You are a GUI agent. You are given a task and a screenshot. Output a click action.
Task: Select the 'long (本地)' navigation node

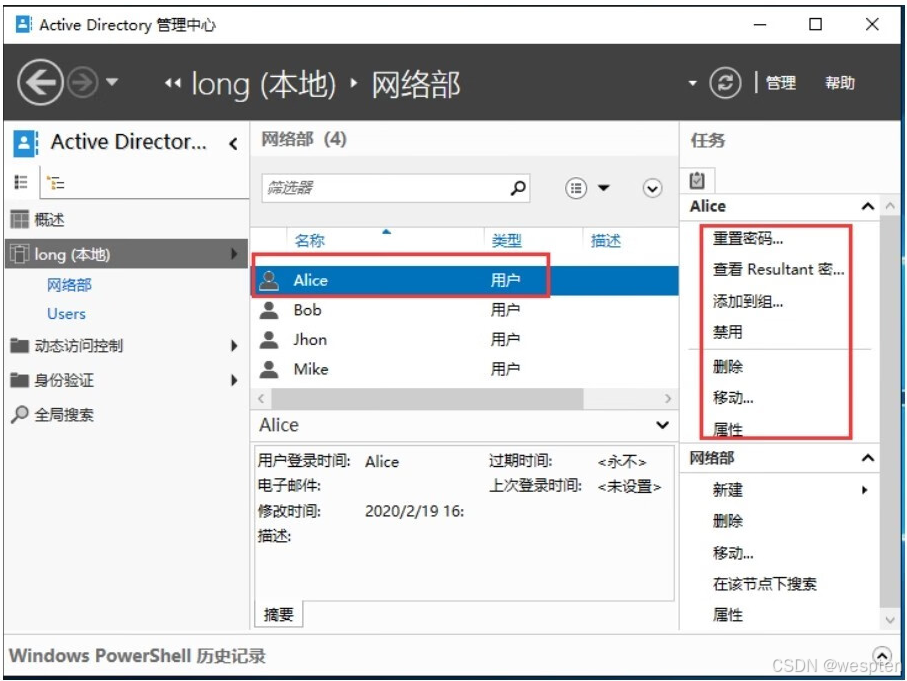126,254
